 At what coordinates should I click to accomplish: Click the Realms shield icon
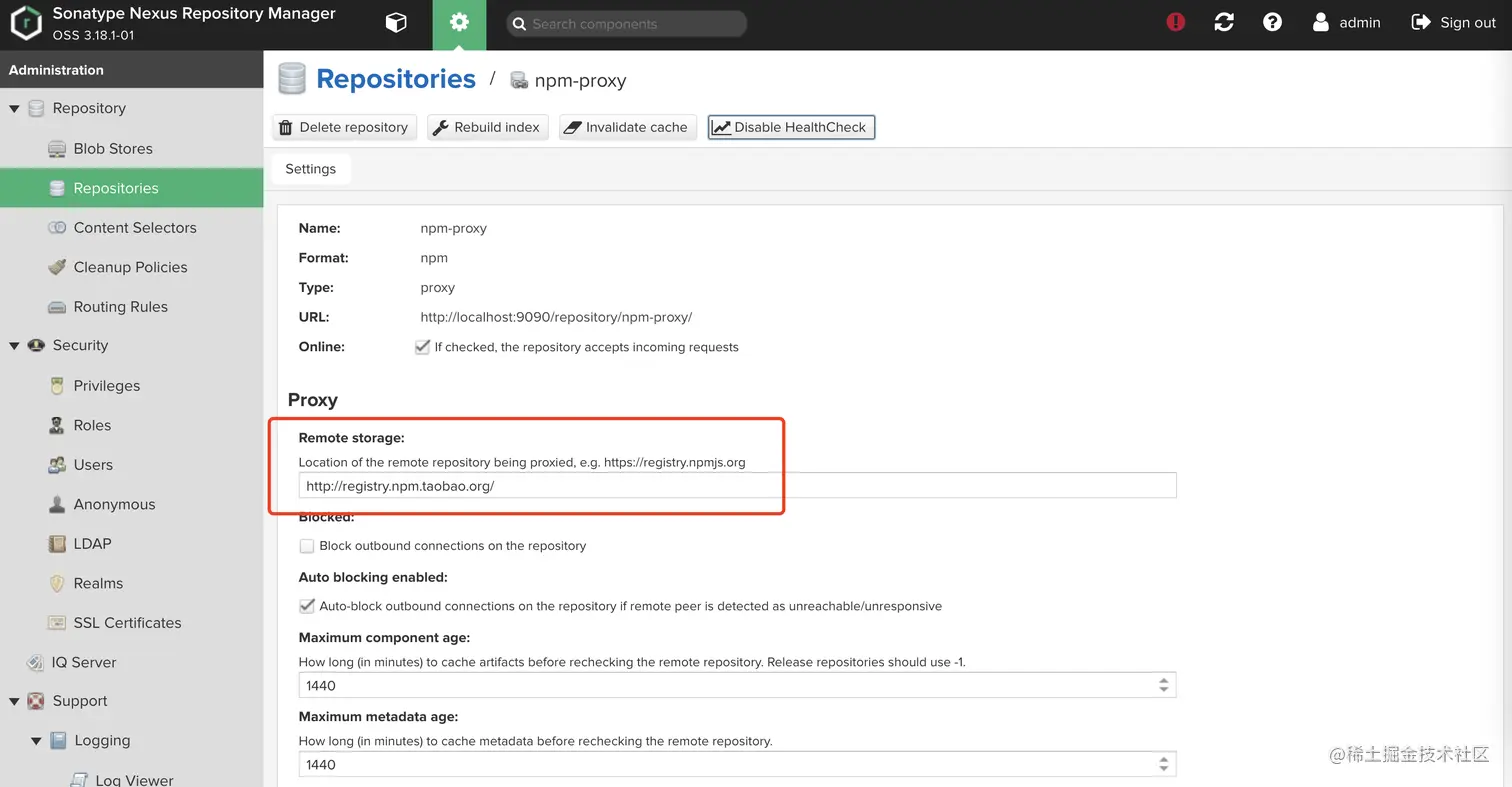pyautogui.click(x=57, y=583)
